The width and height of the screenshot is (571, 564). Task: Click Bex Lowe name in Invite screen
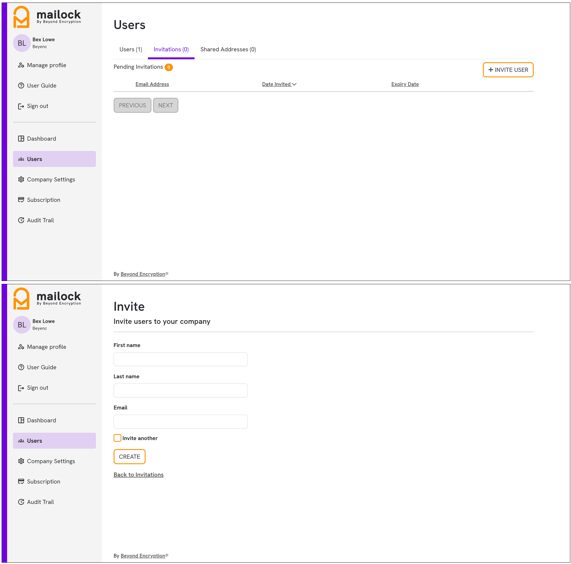coord(44,321)
